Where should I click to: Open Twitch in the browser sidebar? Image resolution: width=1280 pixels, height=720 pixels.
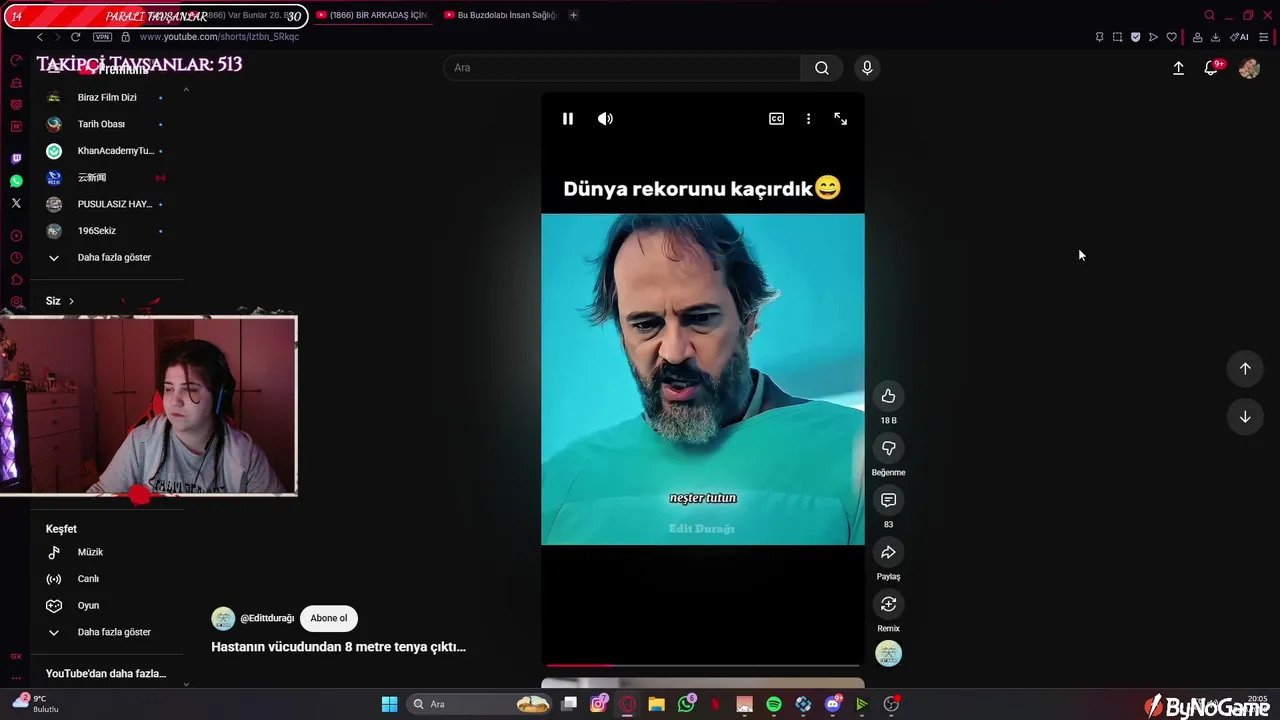pyautogui.click(x=16, y=158)
